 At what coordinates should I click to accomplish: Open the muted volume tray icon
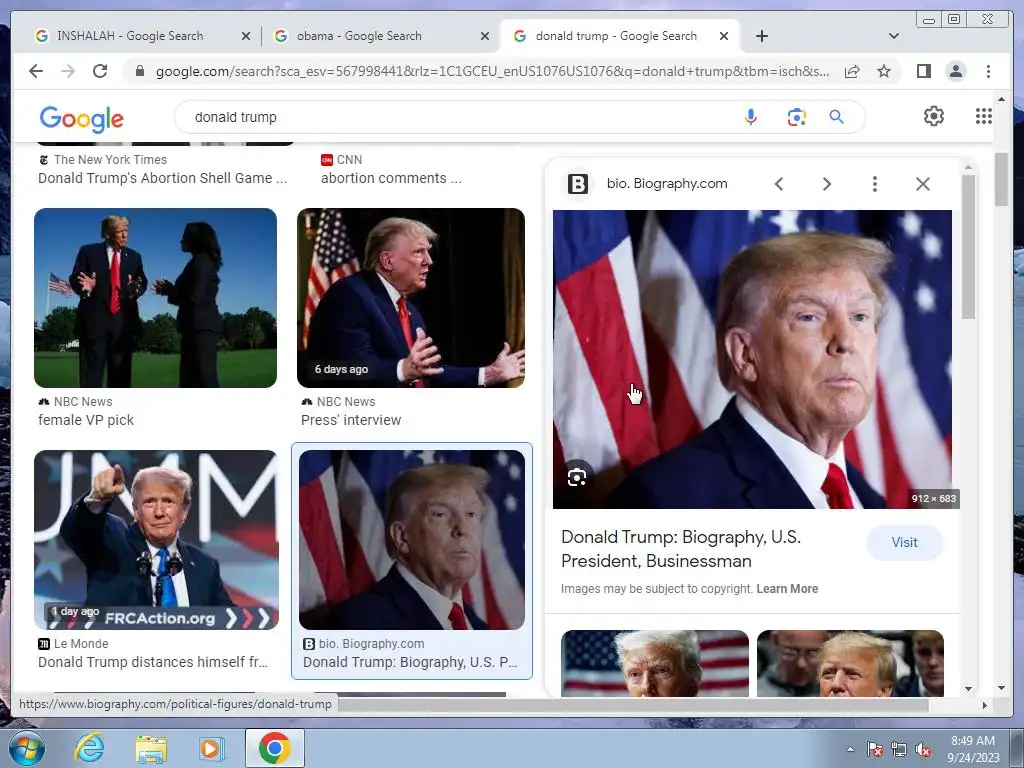coord(923,750)
